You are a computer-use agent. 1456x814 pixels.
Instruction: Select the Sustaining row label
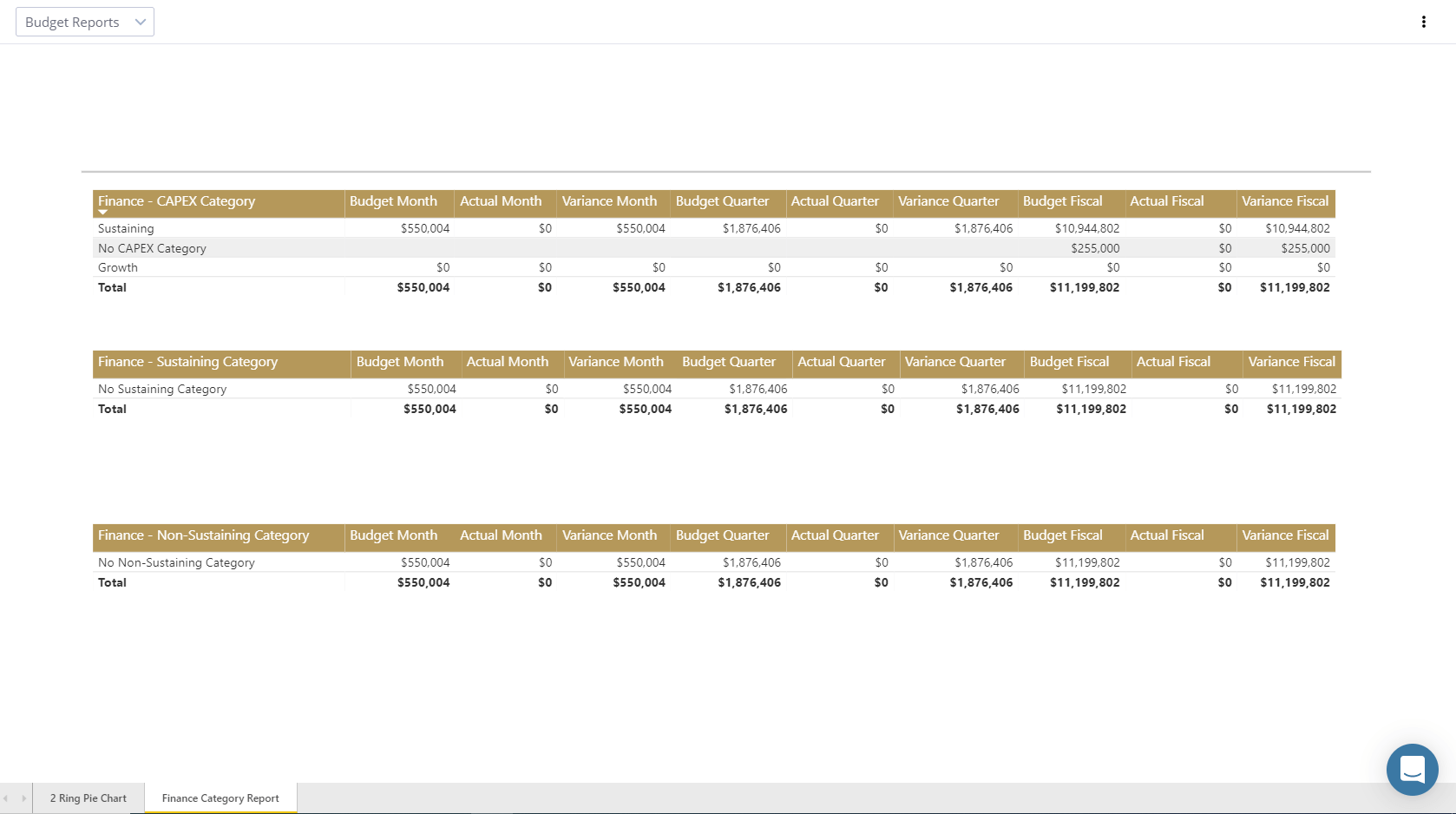point(126,228)
